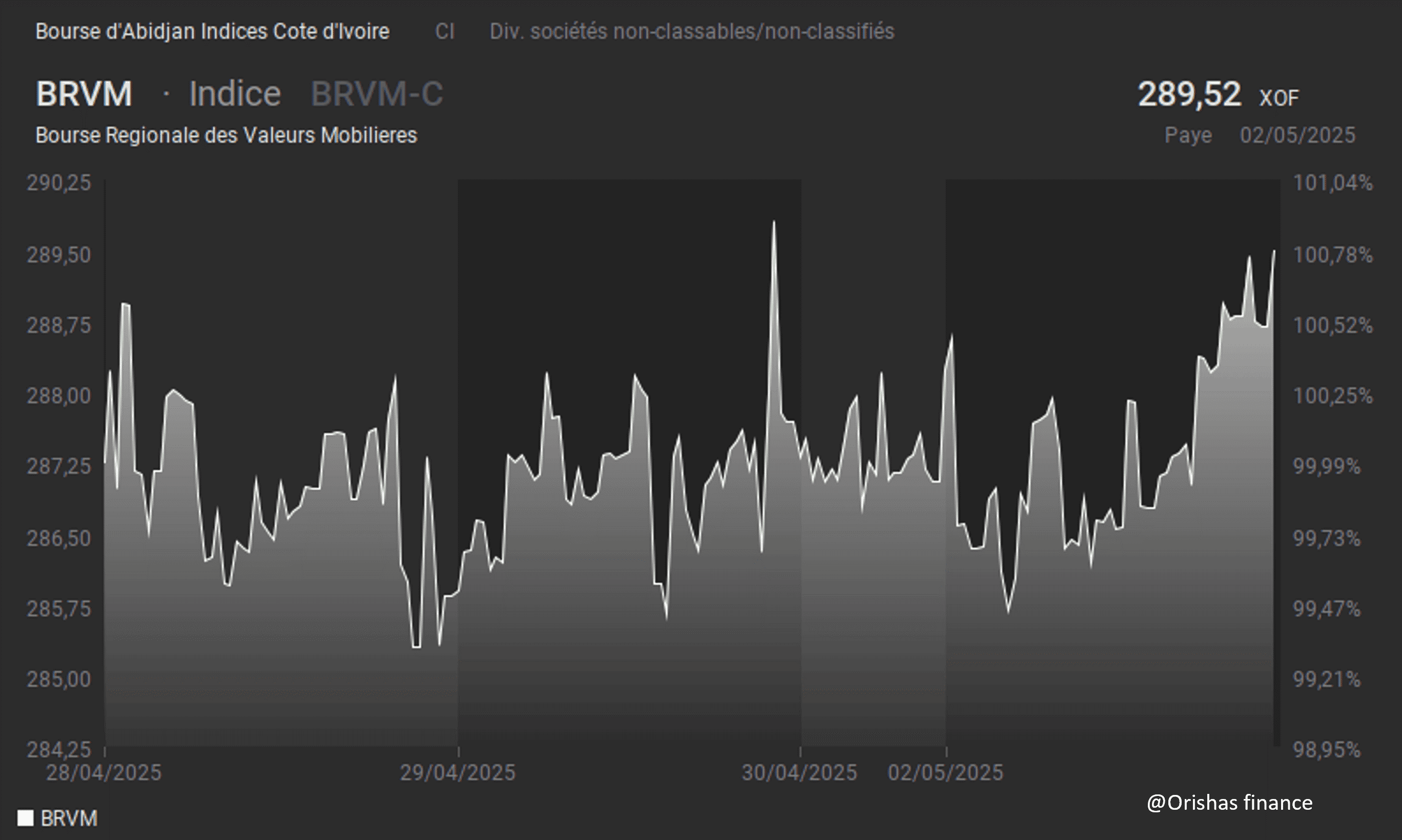Click the 289,50 left axis label
The width and height of the screenshot is (1402, 840).
click(x=59, y=255)
